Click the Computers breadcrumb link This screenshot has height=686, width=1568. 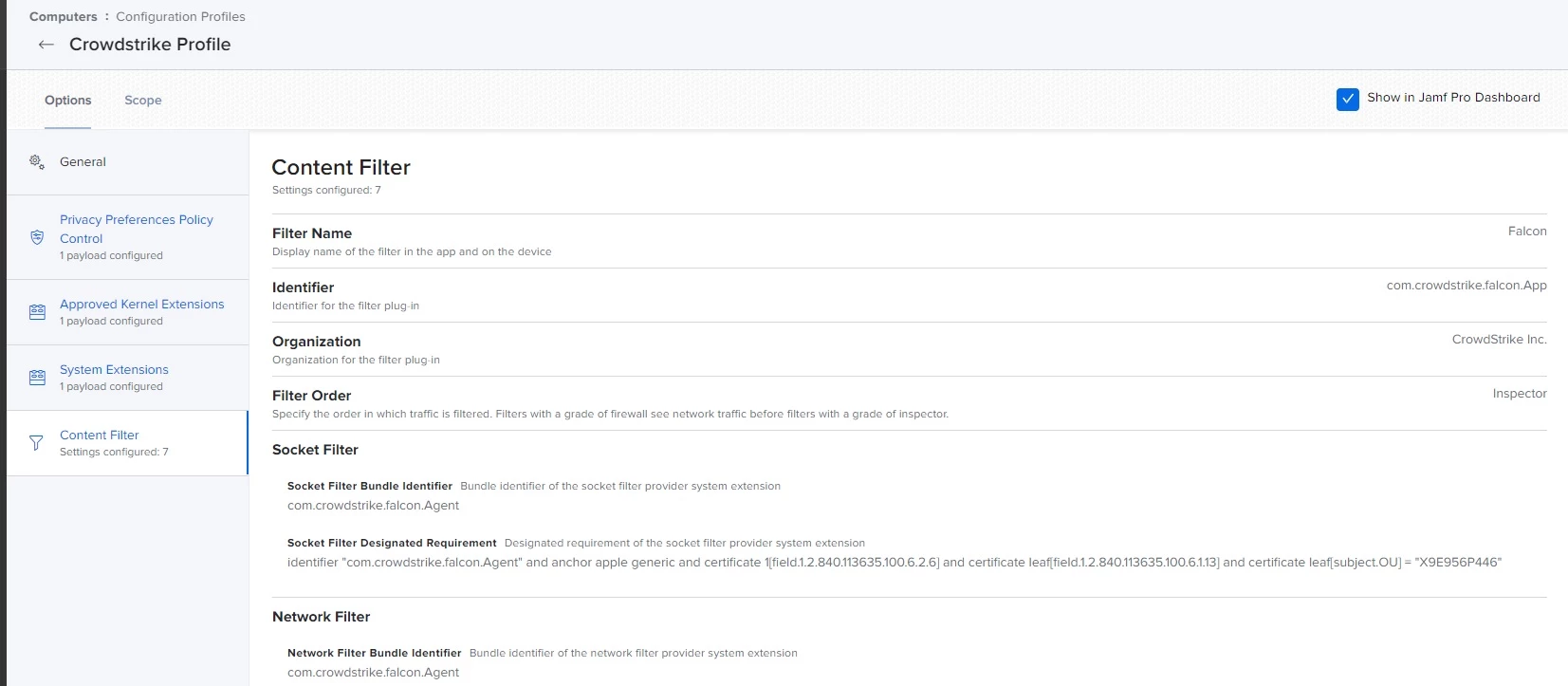click(x=64, y=17)
